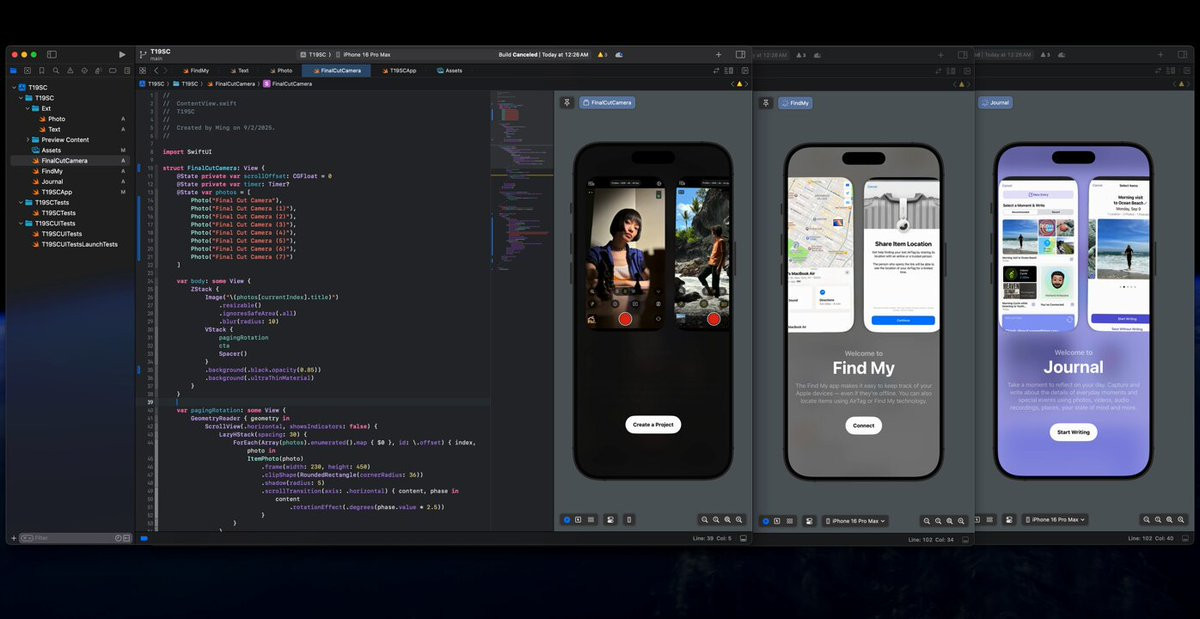
Task: Click the warnings count in front window toolbar
Action: (601, 54)
